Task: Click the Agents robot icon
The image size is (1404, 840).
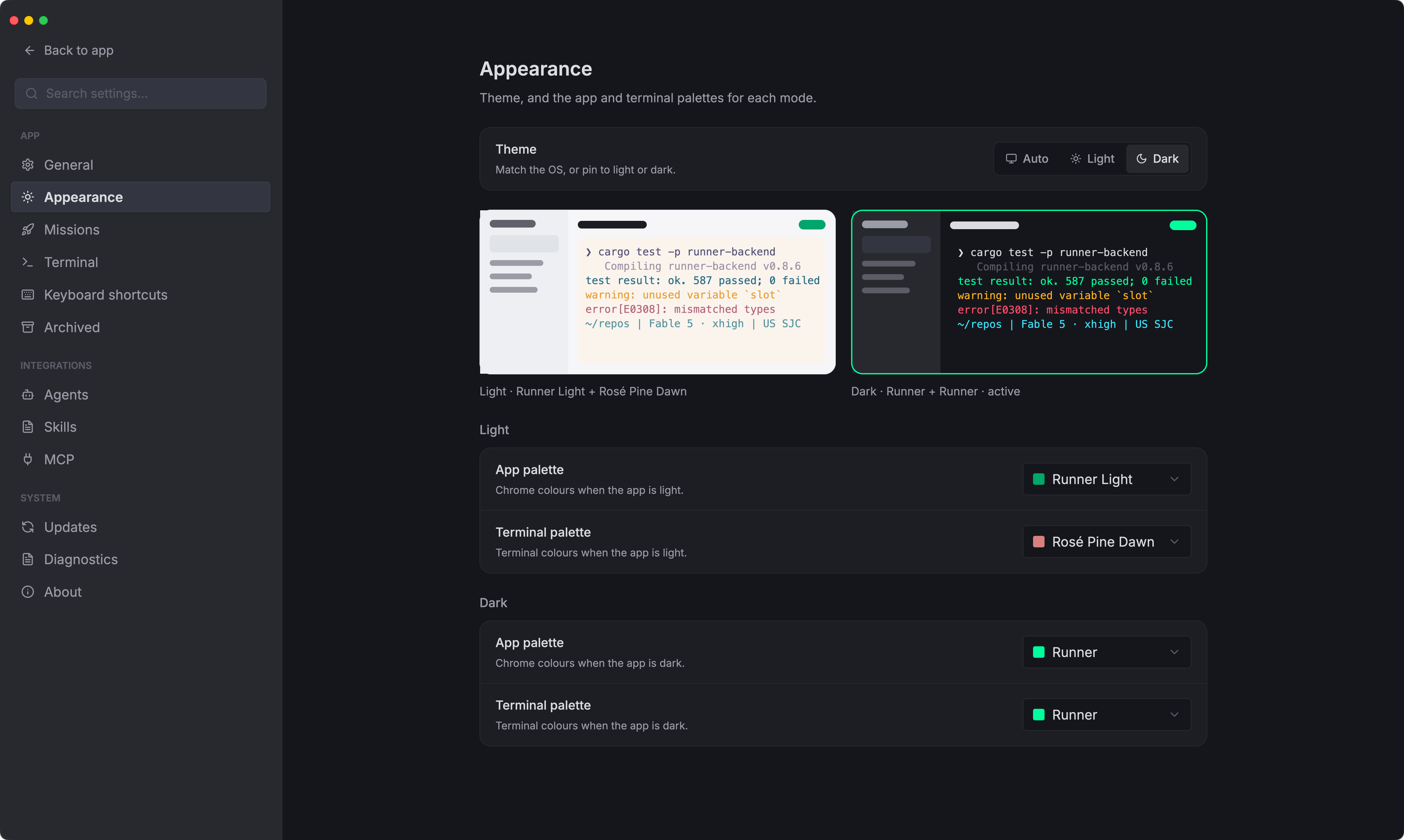Action: (x=28, y=394)
